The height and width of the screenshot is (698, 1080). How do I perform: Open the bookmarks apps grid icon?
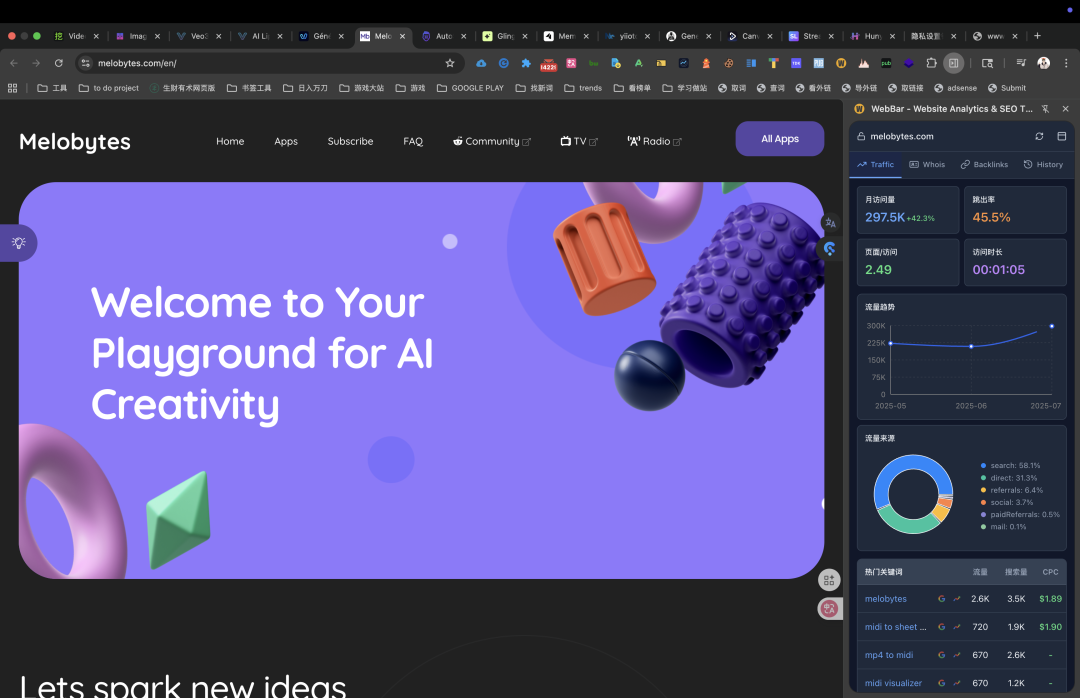coord(12,88)
